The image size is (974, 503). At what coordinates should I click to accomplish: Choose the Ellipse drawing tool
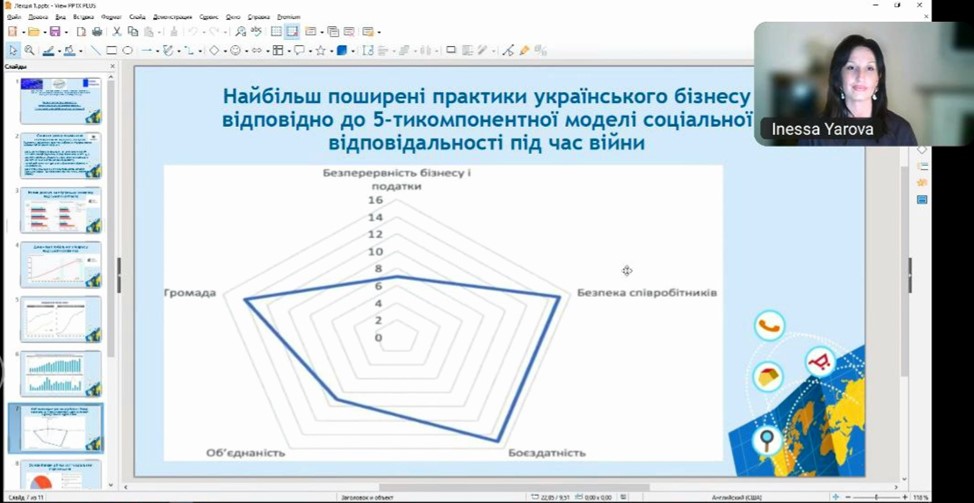point(127,50)
